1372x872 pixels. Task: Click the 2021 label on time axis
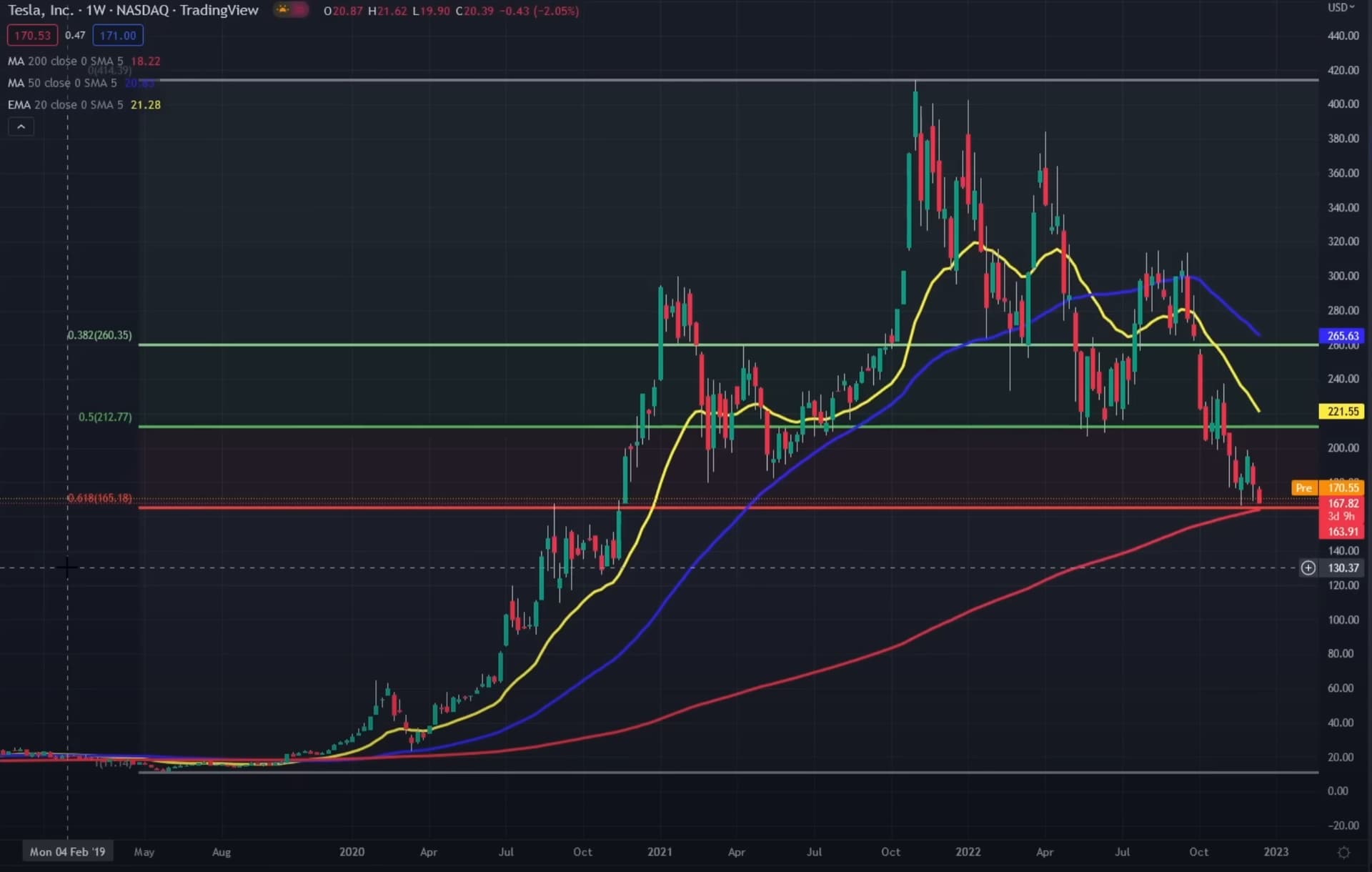point(659,852)
